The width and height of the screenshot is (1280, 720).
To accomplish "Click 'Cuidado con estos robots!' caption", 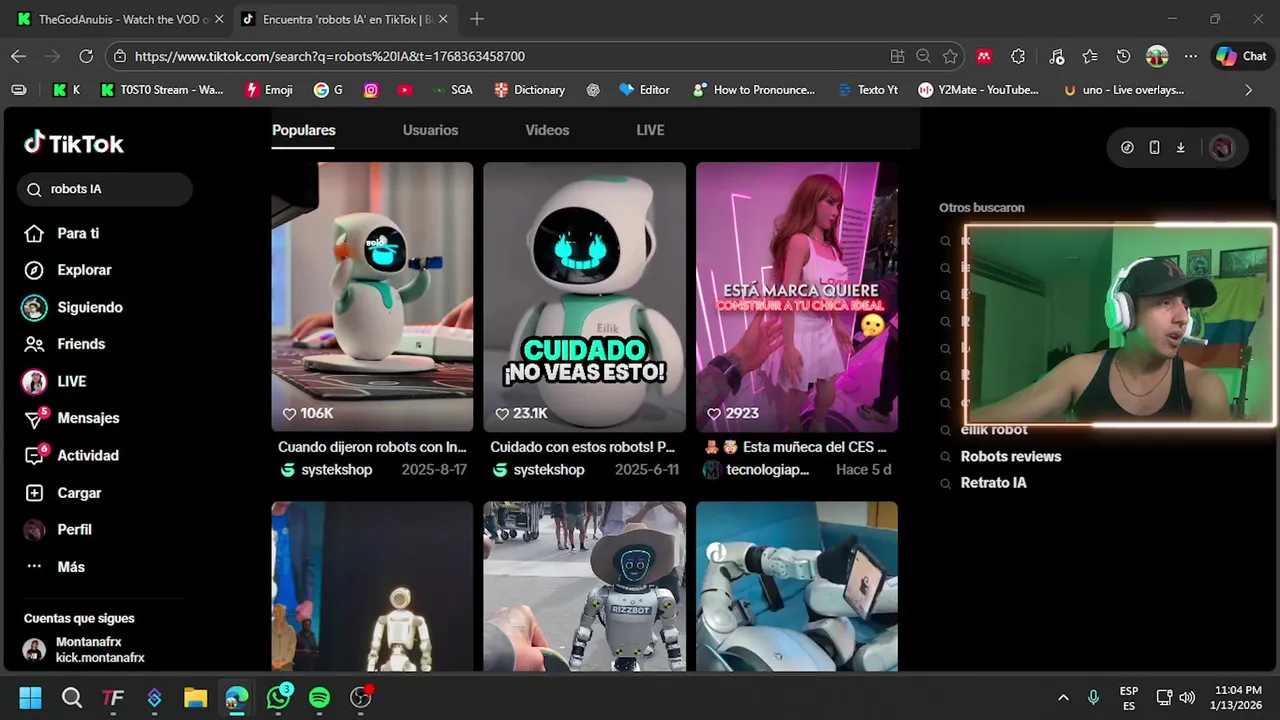I will [582, 447].
